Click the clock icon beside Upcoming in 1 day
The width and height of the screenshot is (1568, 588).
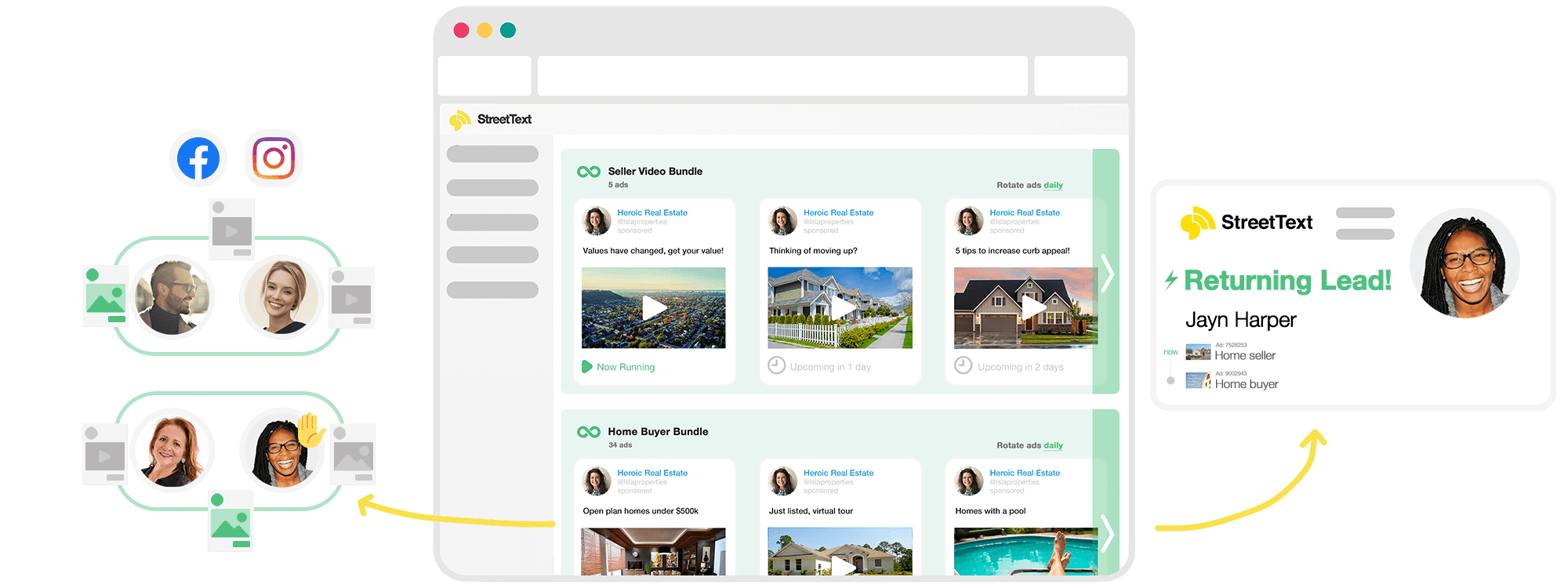tap(776, 366)
